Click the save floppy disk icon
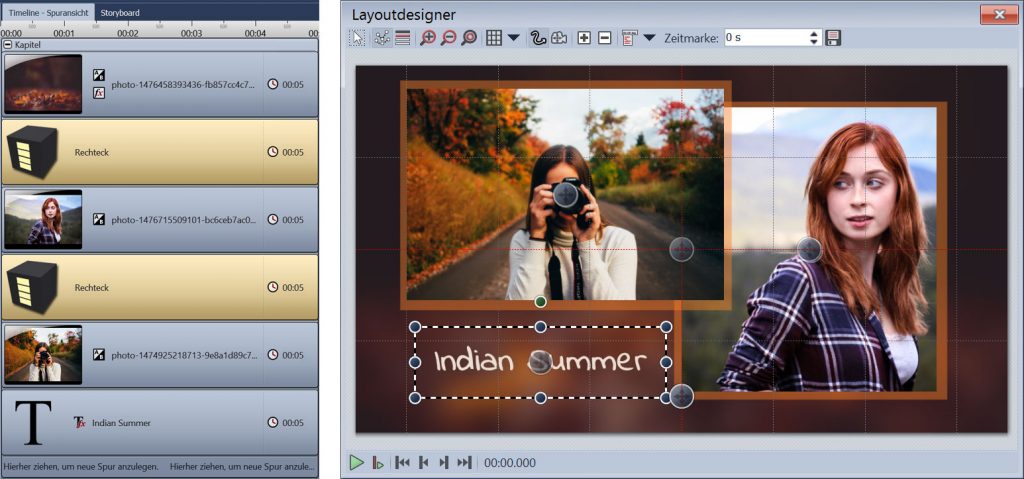The height and width of the screenshot is (479, 1024). click(x=833, y=38)
